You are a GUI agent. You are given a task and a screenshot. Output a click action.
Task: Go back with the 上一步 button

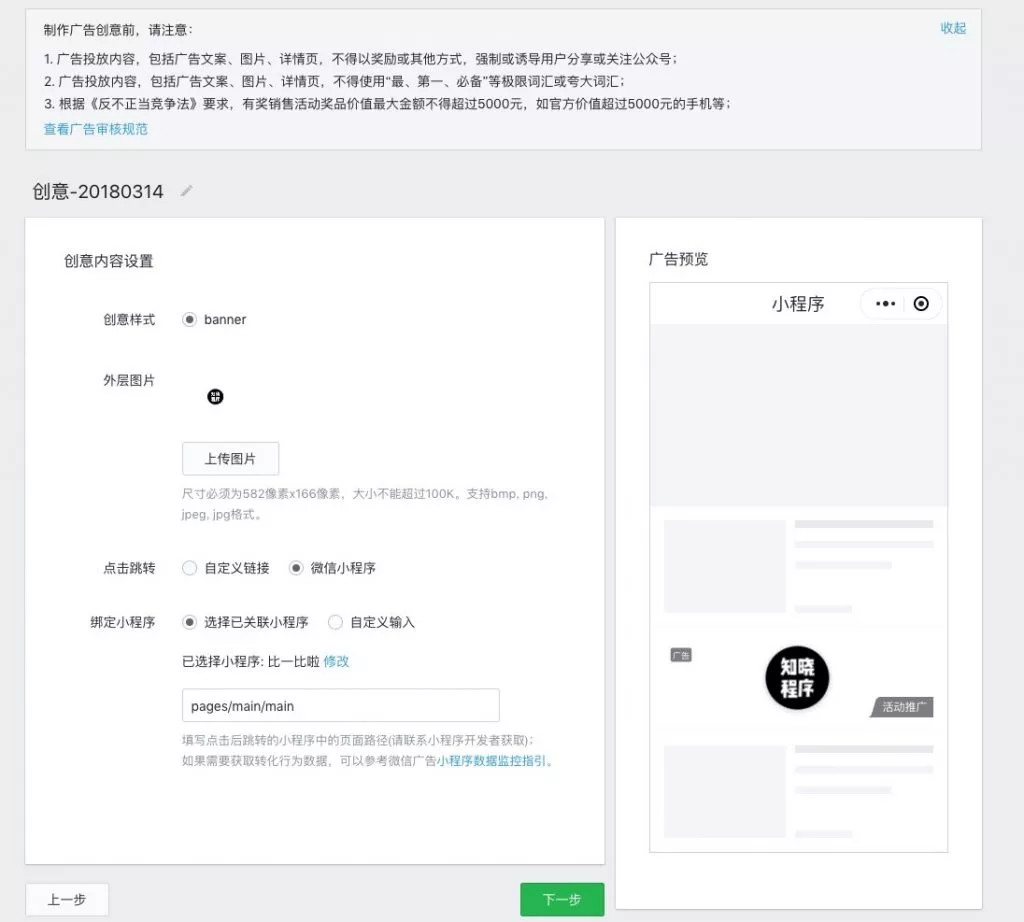tap(66, 899)
